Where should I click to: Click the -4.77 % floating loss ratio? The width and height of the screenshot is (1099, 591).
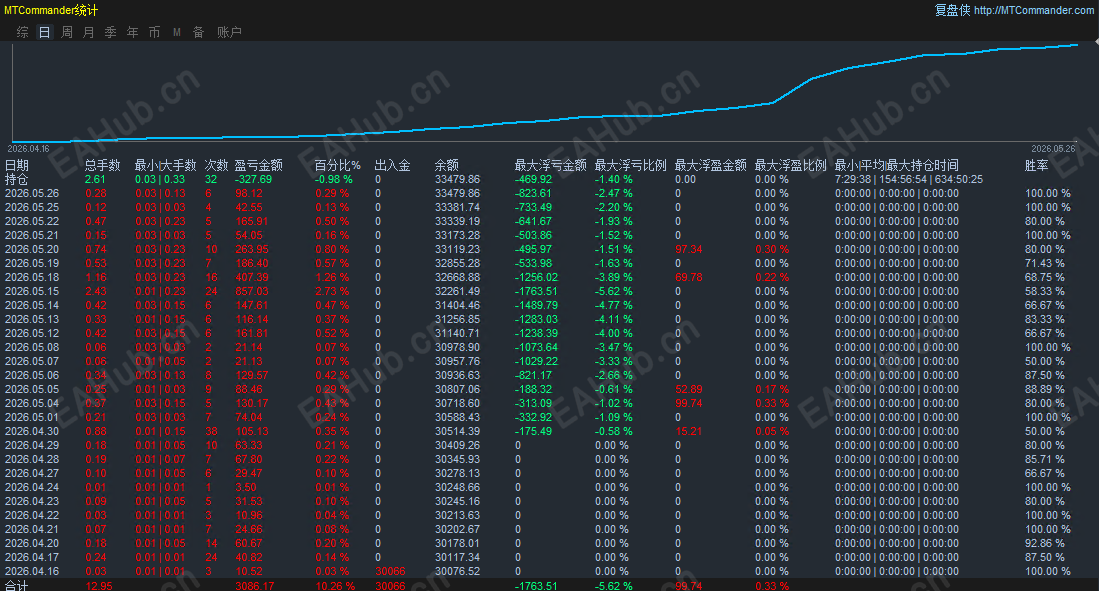click(614, 306)
